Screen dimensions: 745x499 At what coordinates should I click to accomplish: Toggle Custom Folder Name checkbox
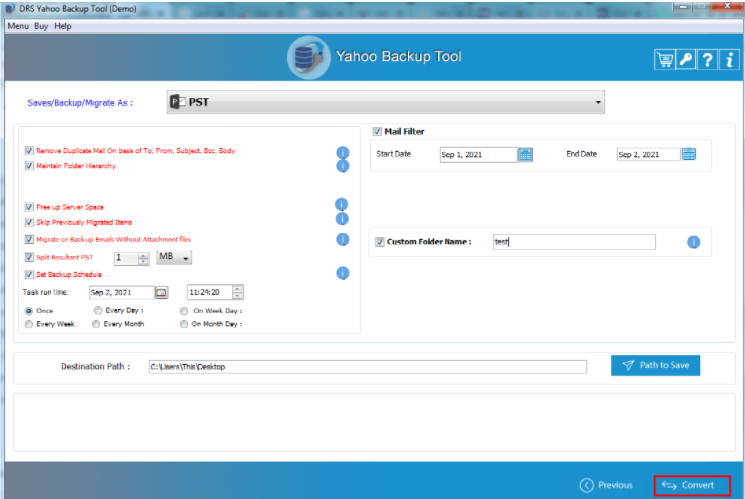[x=380, y=242]
